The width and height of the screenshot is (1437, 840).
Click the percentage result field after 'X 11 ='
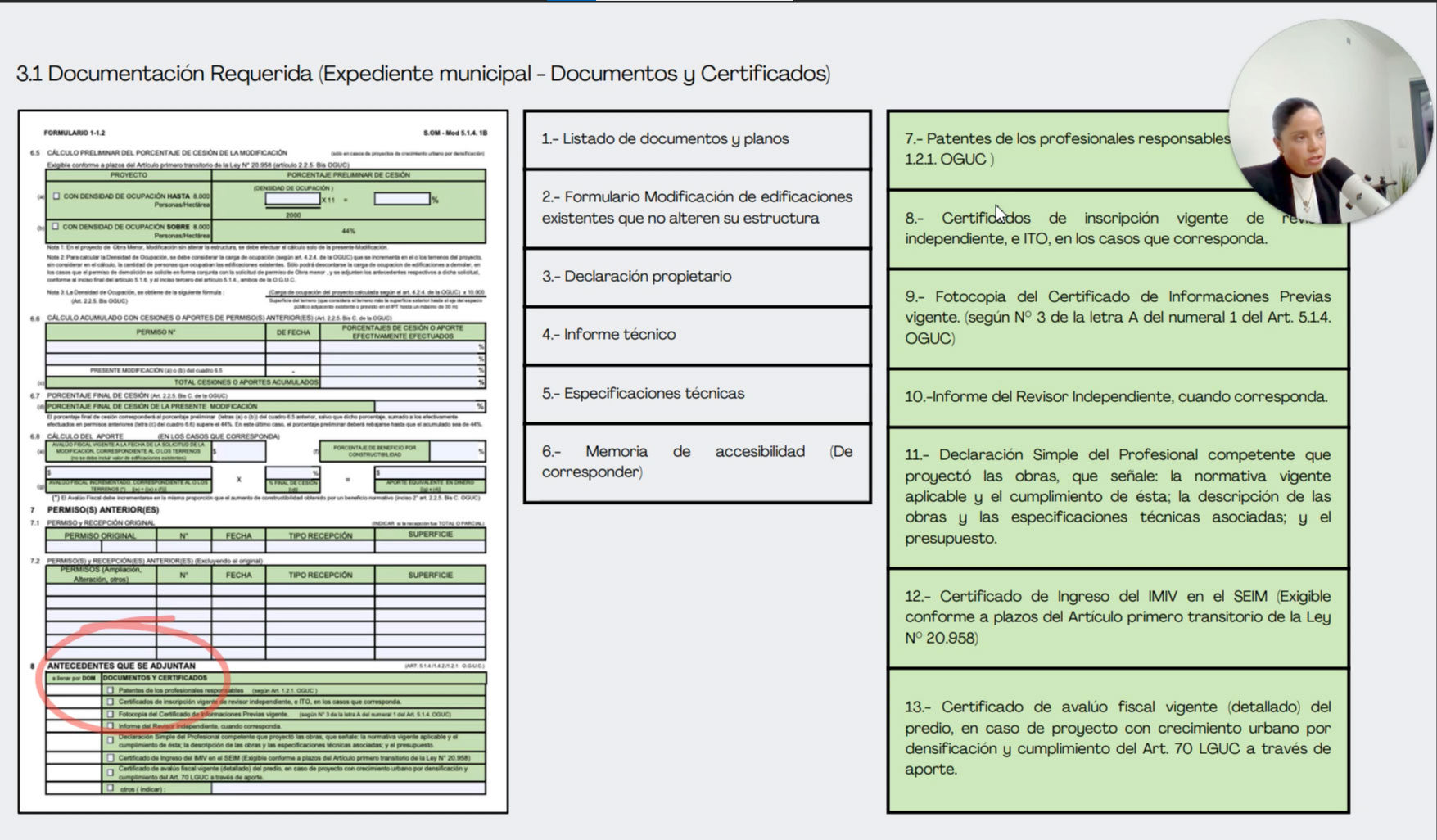(x=401, y=199)
